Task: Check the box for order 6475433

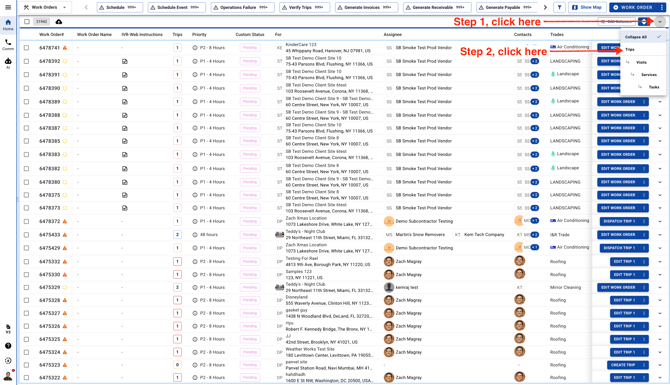Action: (x=26, y=235)
